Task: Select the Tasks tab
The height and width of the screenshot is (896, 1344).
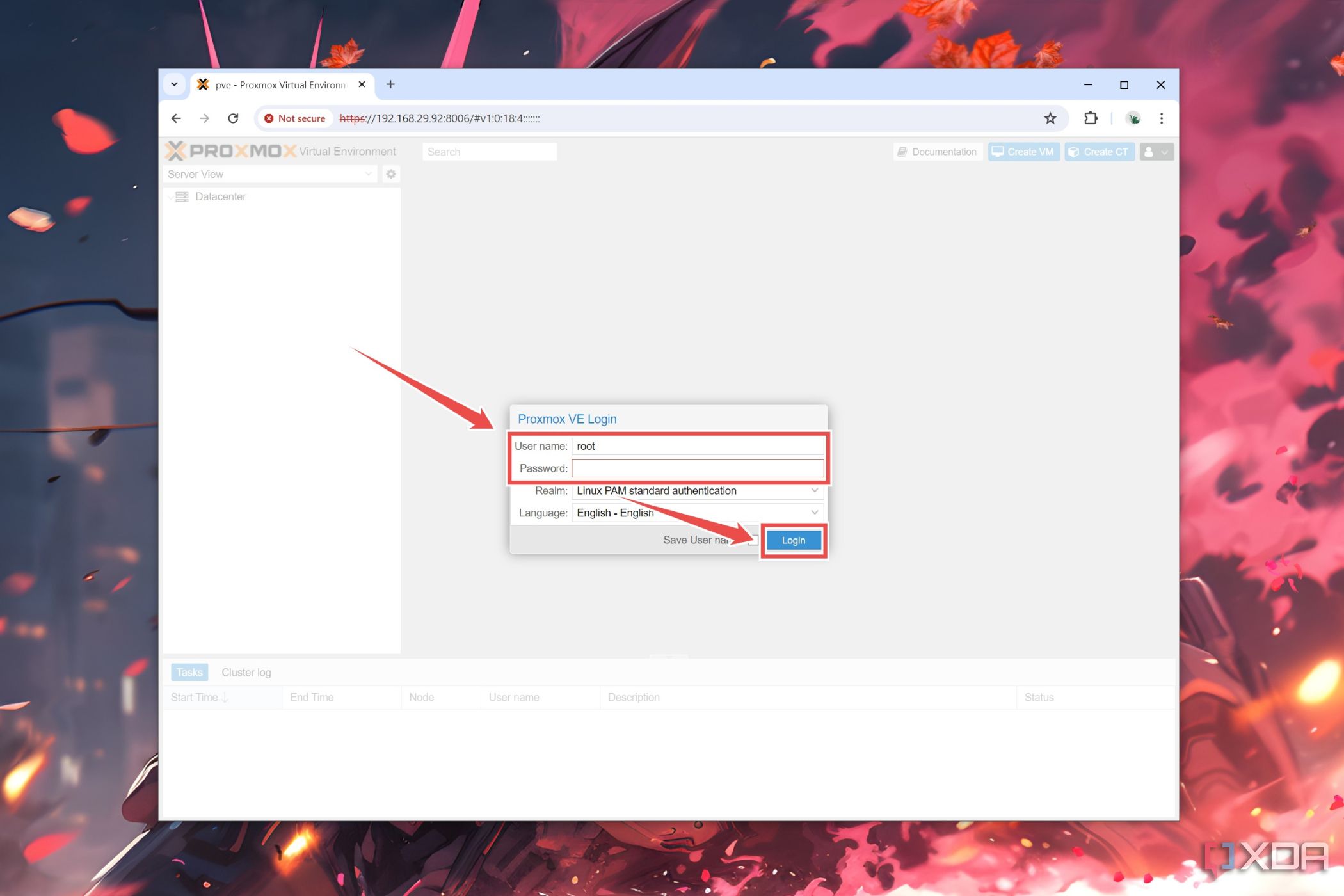Action: pos(189,672)
